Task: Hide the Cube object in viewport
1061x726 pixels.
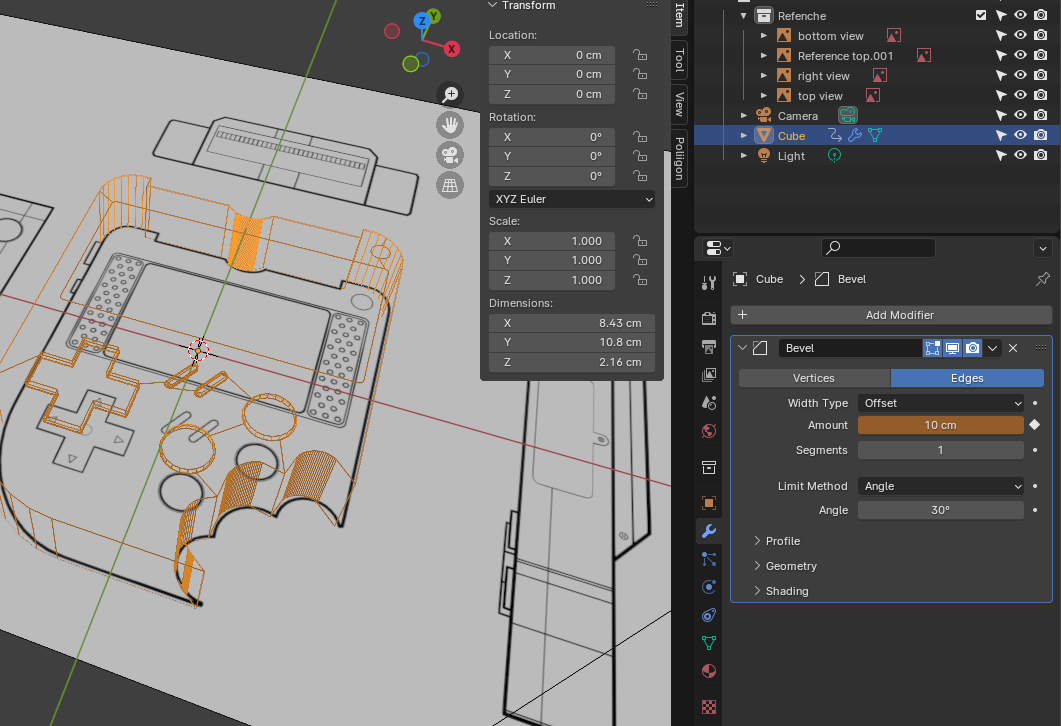Action: (1020, 136)
